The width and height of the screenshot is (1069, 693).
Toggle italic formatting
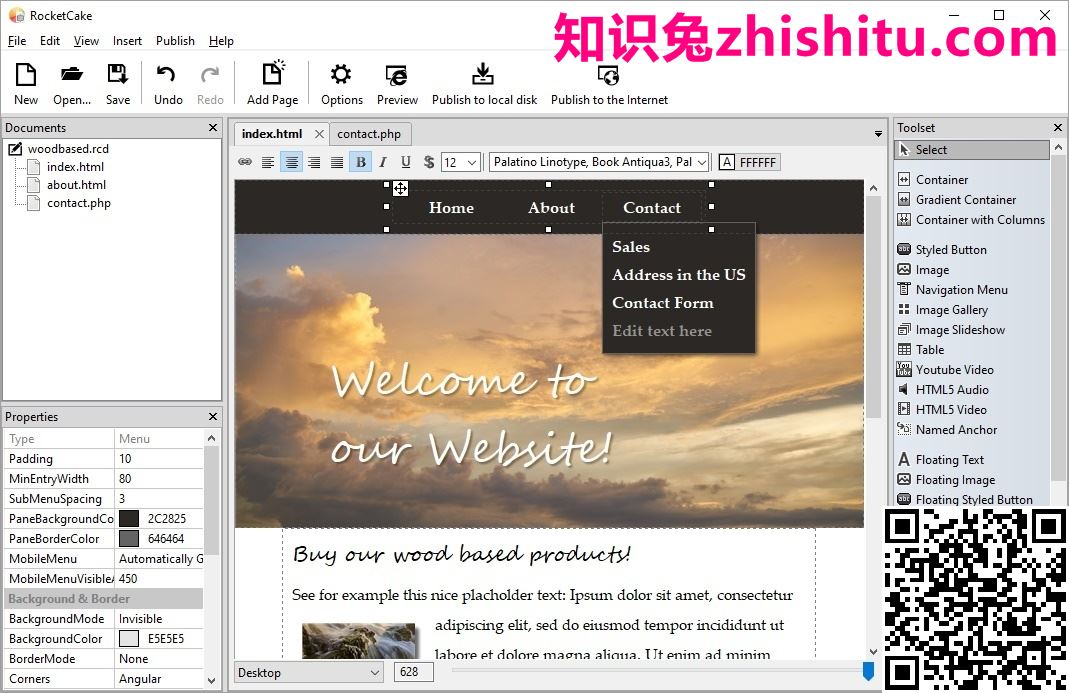(383, 162)
